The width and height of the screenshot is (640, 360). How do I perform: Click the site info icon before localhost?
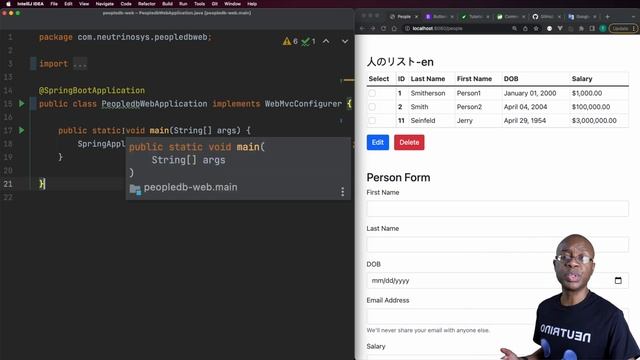point(407,29)
